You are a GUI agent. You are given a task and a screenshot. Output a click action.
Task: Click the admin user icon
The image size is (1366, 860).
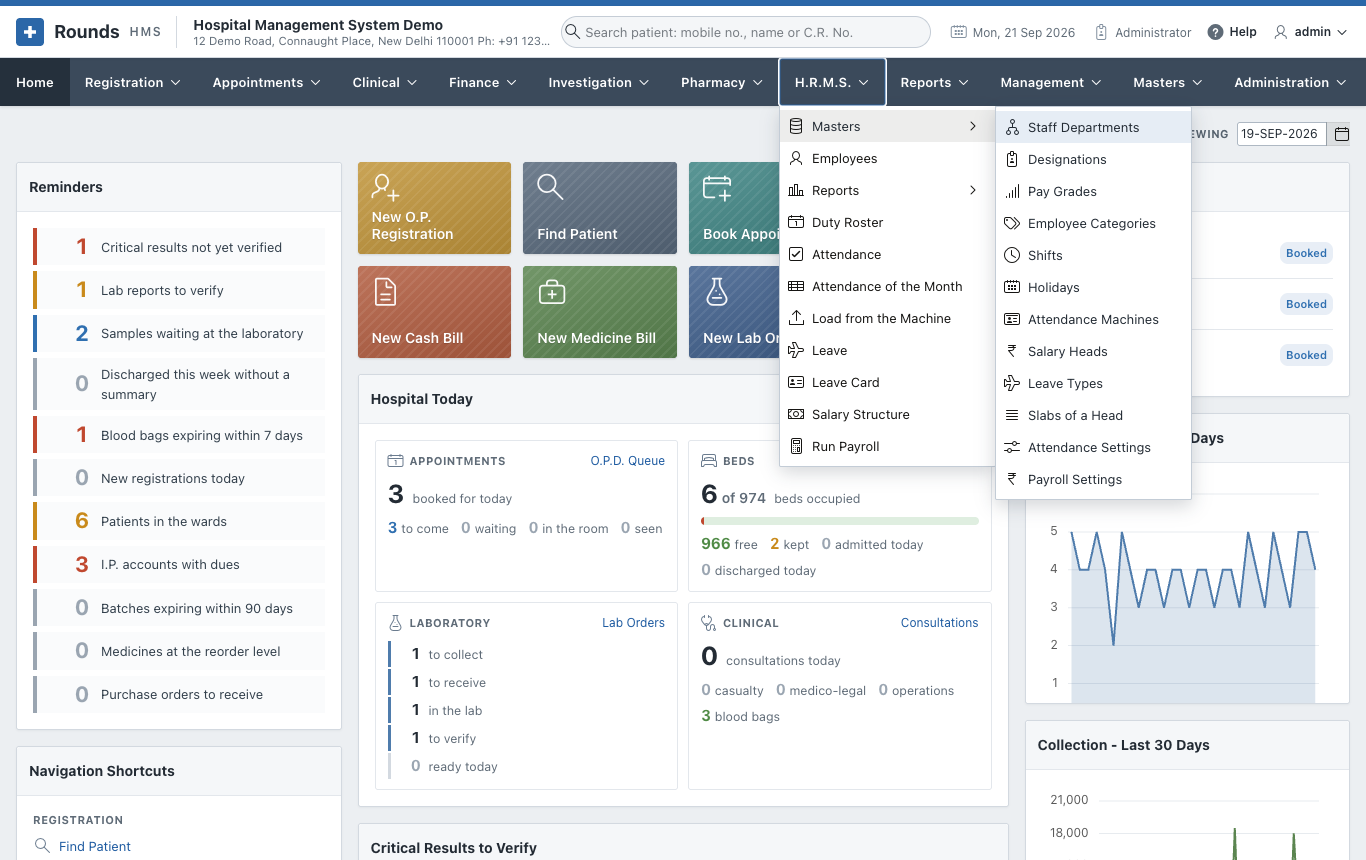[1280, 32]
